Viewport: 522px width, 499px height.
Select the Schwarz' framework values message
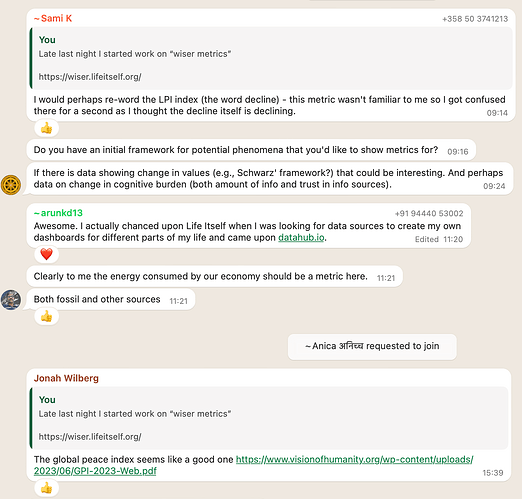[x=270, y=179]
